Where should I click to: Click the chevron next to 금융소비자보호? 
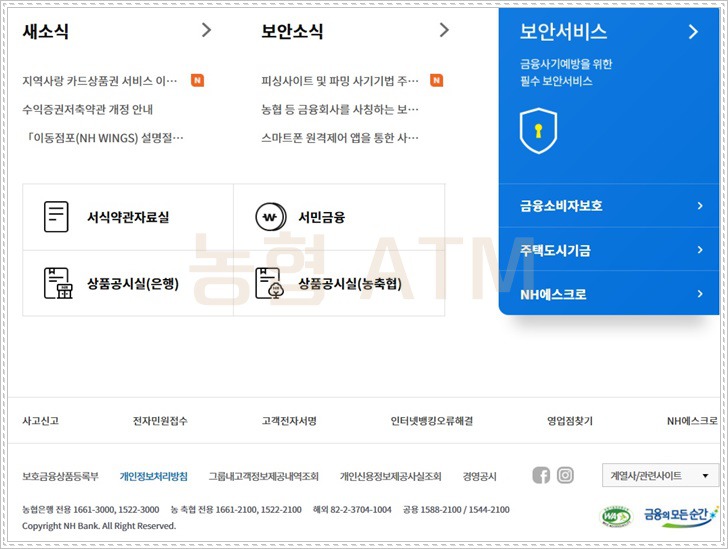pyautogui.click(x=700, y=206)
